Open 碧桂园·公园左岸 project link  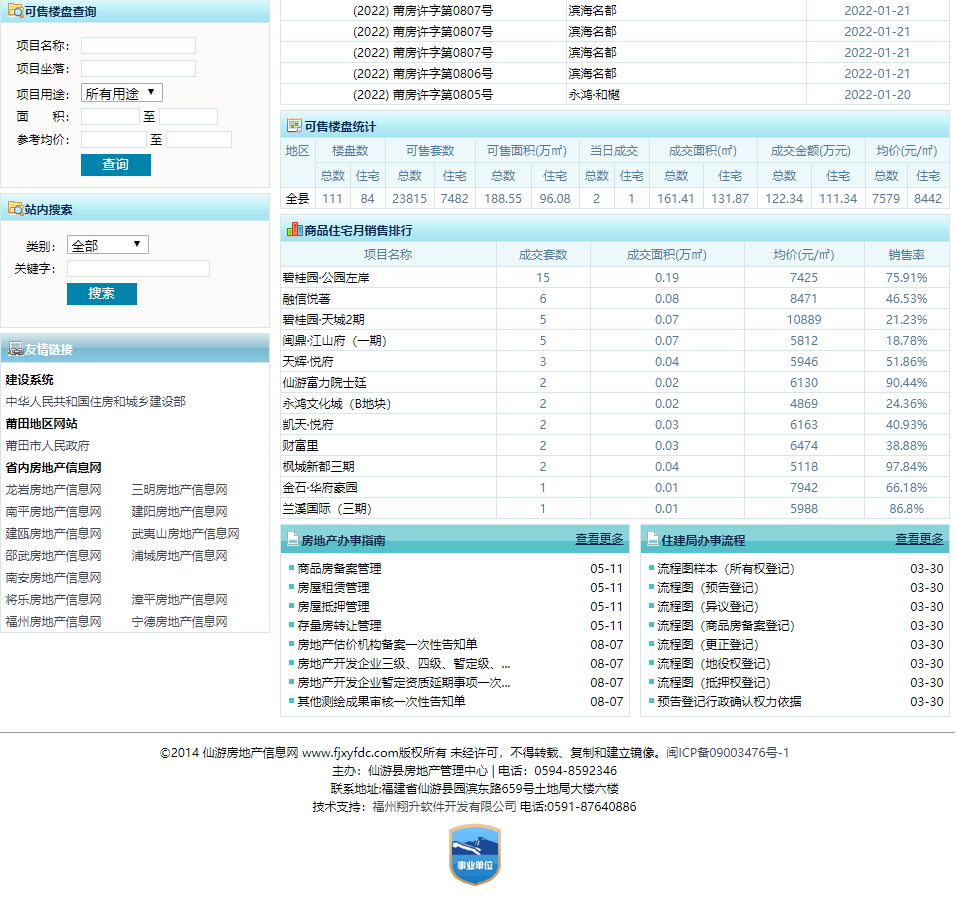[x=326, y=278]
